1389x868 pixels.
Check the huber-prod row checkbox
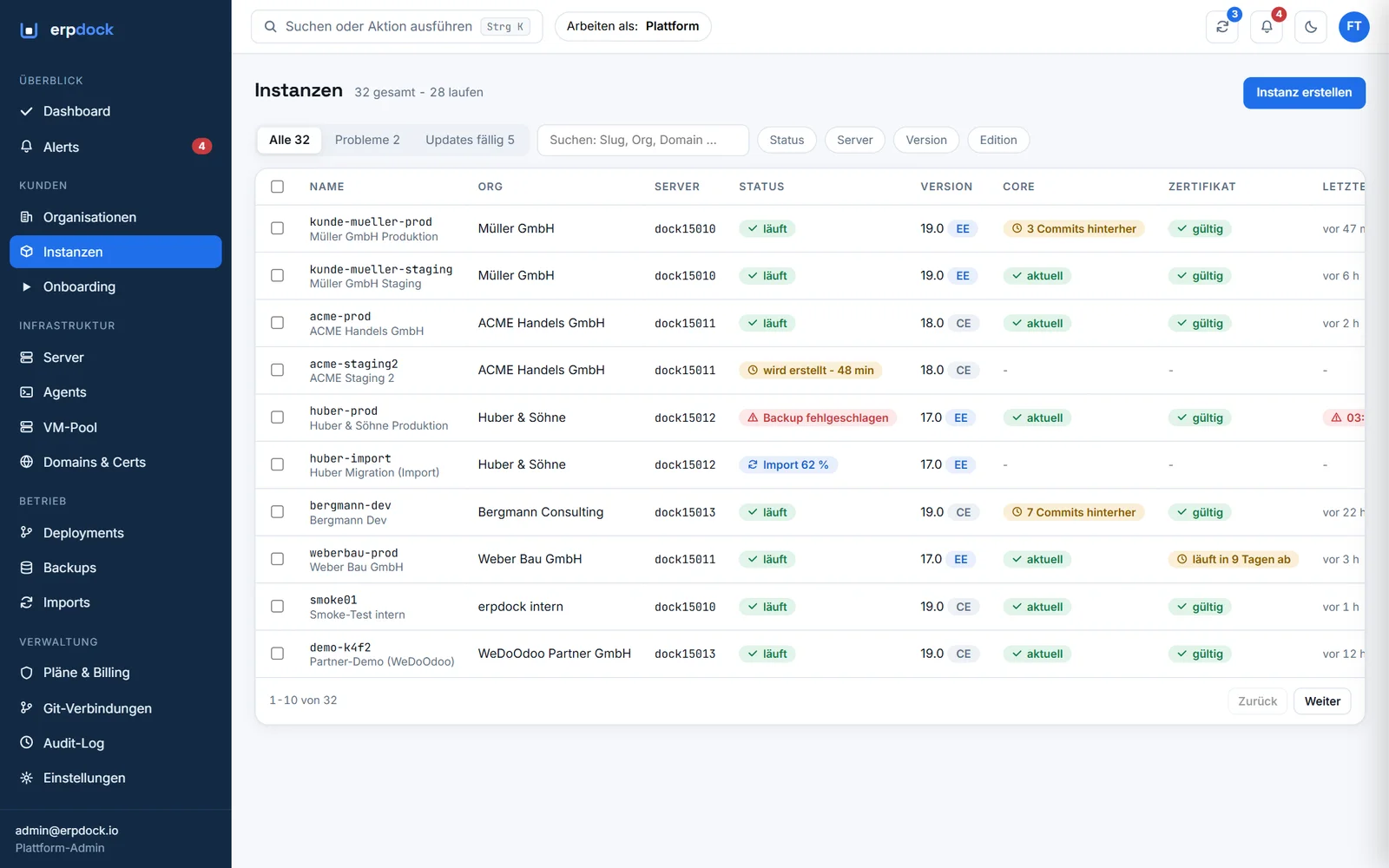[277, 418]
